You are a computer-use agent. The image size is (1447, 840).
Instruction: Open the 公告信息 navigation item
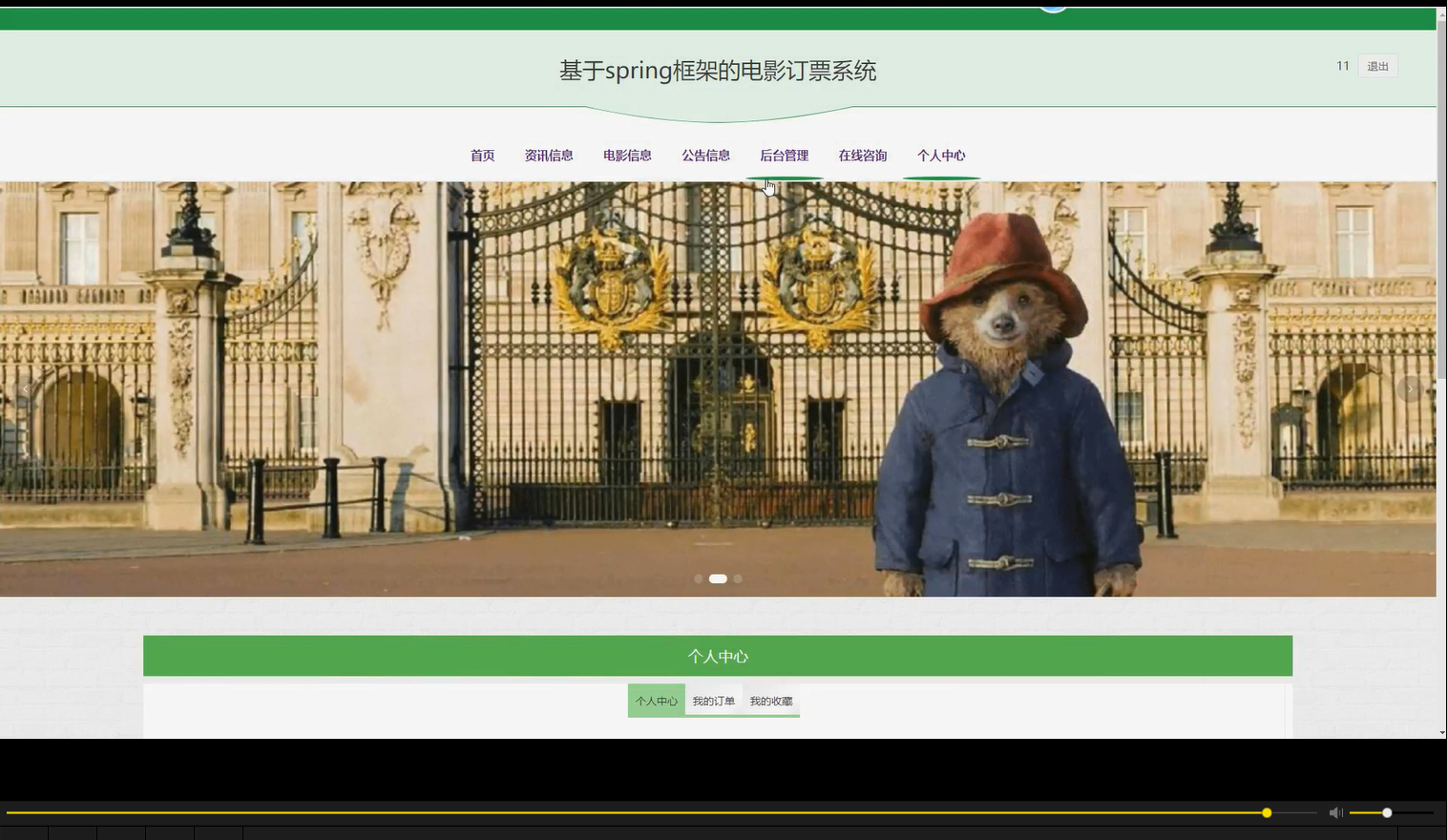(705, 155)
